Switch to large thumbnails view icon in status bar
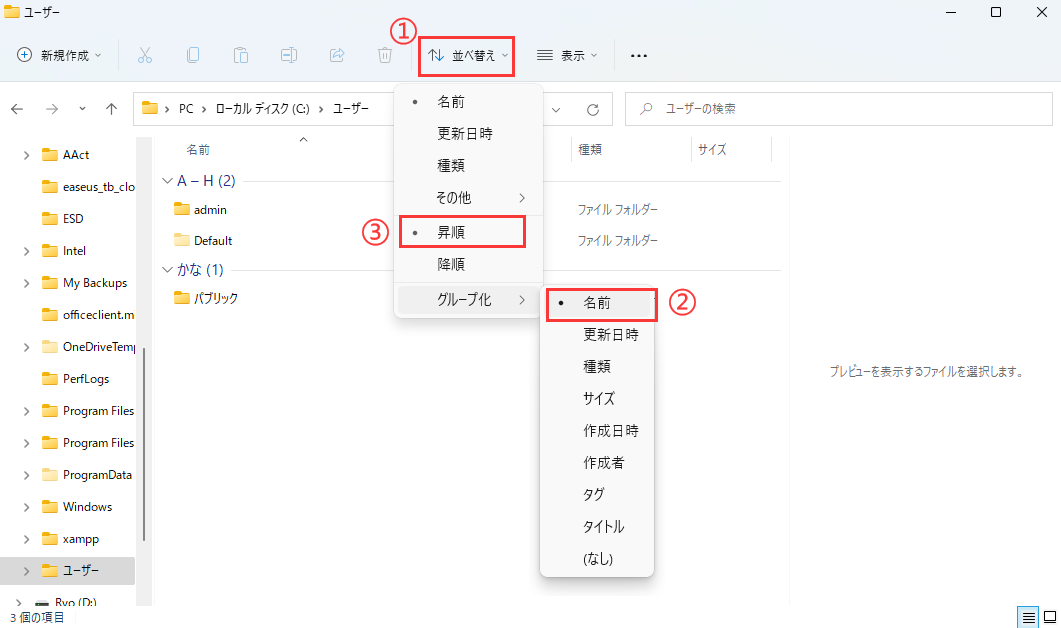 (x=1047, y=617)
